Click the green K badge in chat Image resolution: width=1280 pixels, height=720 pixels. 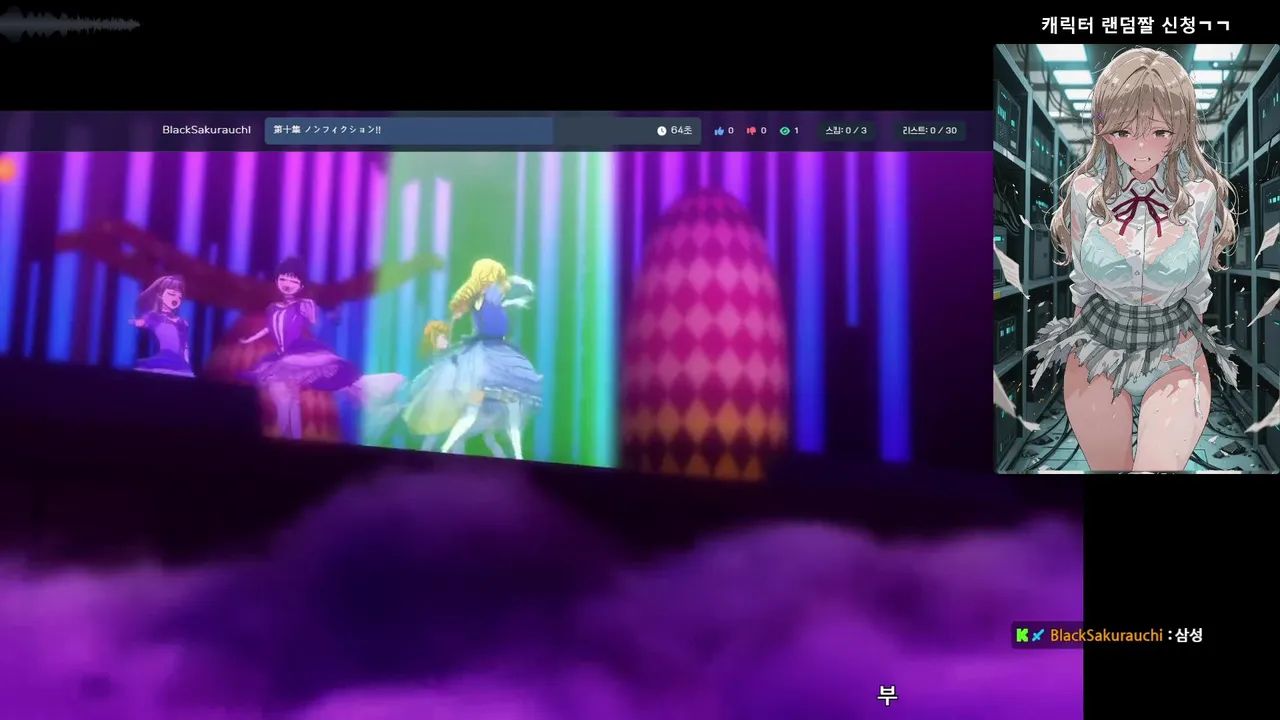(1022, 635)
